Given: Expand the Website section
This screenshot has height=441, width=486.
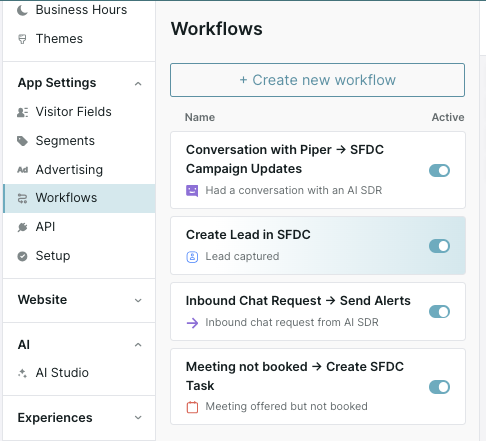Looking at the screenshot, I should [x=138, y=300].
